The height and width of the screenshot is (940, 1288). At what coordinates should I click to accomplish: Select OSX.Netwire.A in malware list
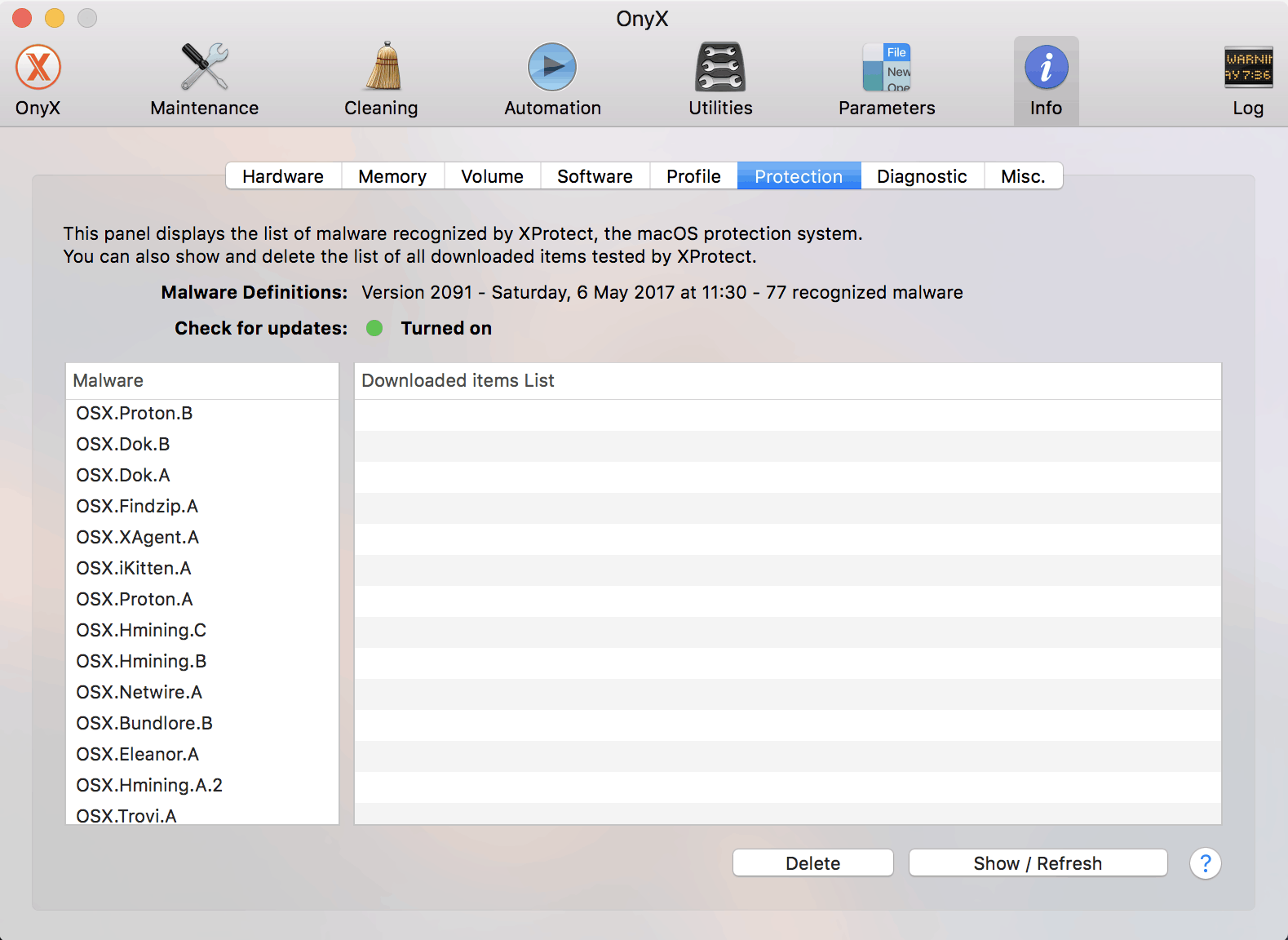[202, 693]
